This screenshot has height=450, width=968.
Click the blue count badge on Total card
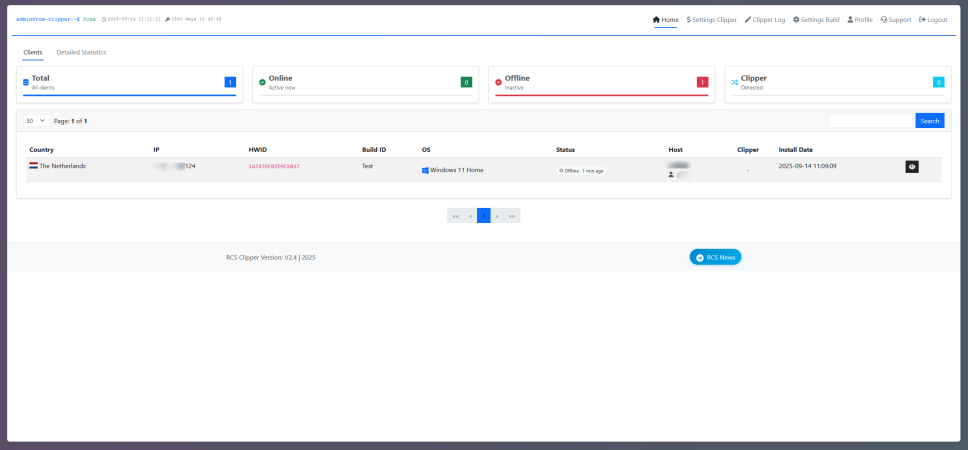230,82
